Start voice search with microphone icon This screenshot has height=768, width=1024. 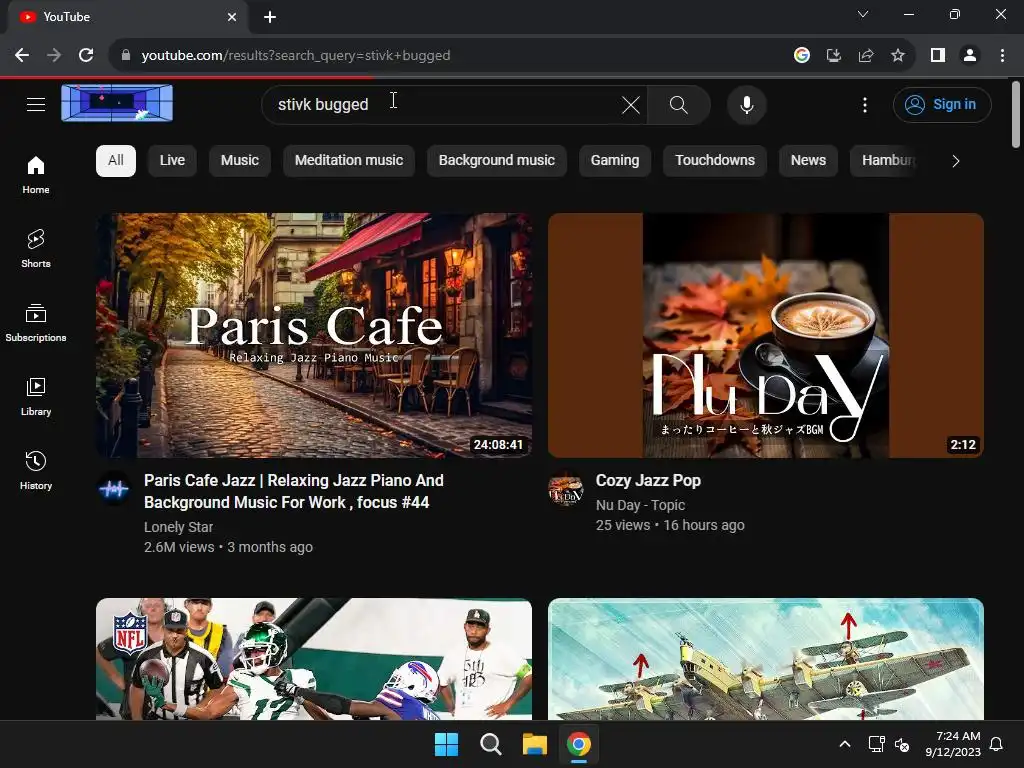click(746, 104)
